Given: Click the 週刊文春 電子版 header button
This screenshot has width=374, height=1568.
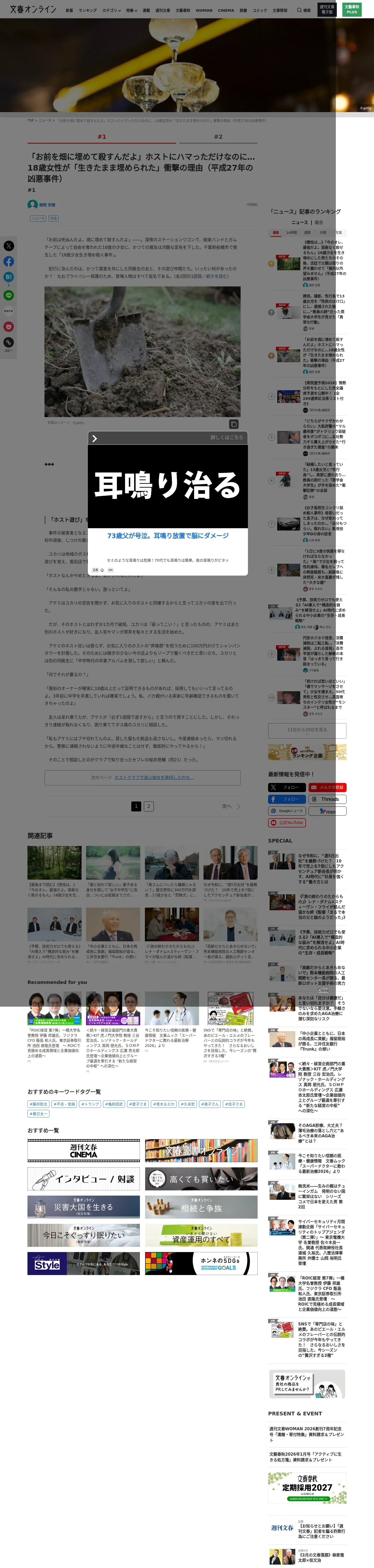Looking at the screenshot, I should click(327, 10).
